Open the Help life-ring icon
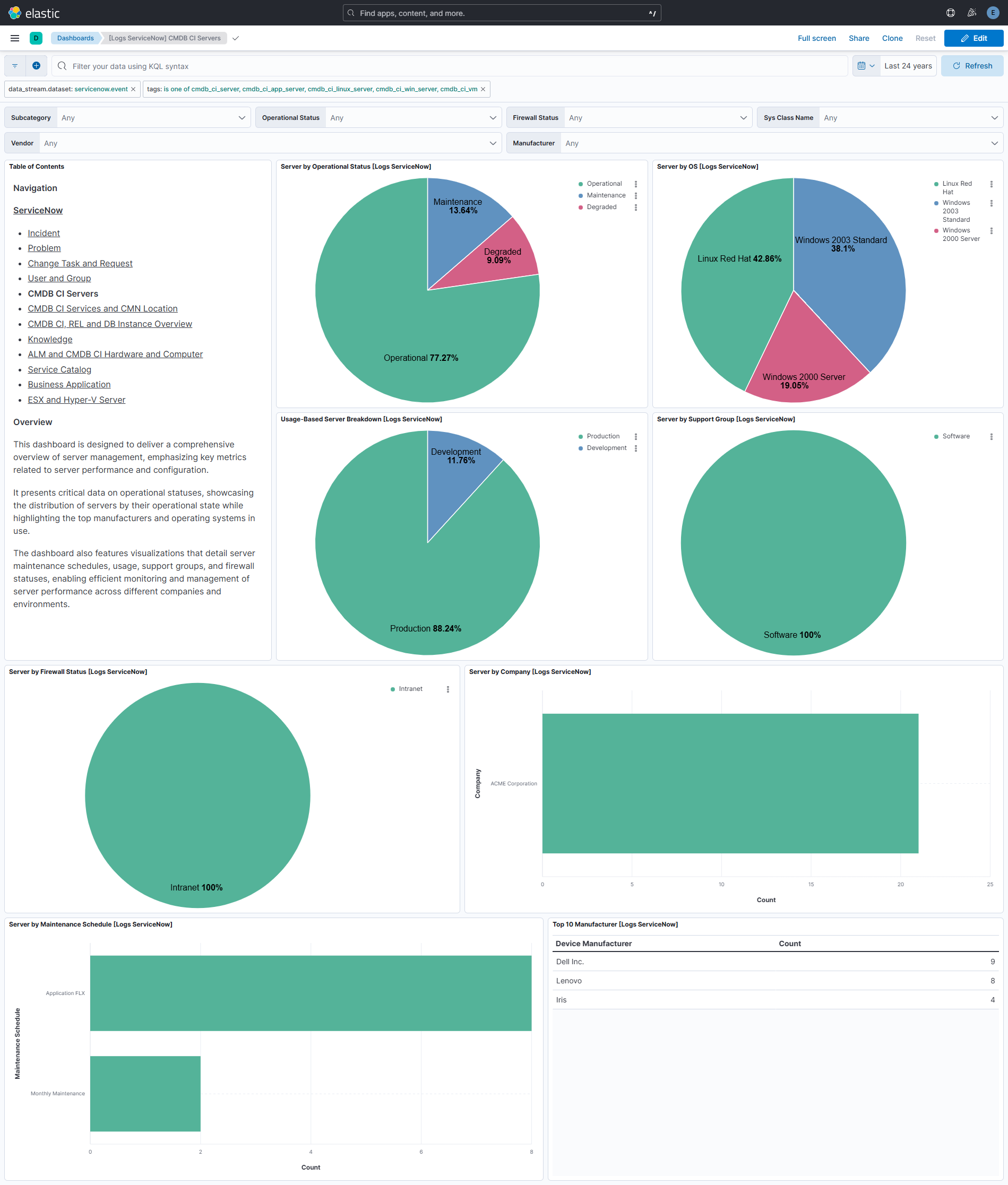This screenshot has height=1185, width=1008. click(950, 13)
